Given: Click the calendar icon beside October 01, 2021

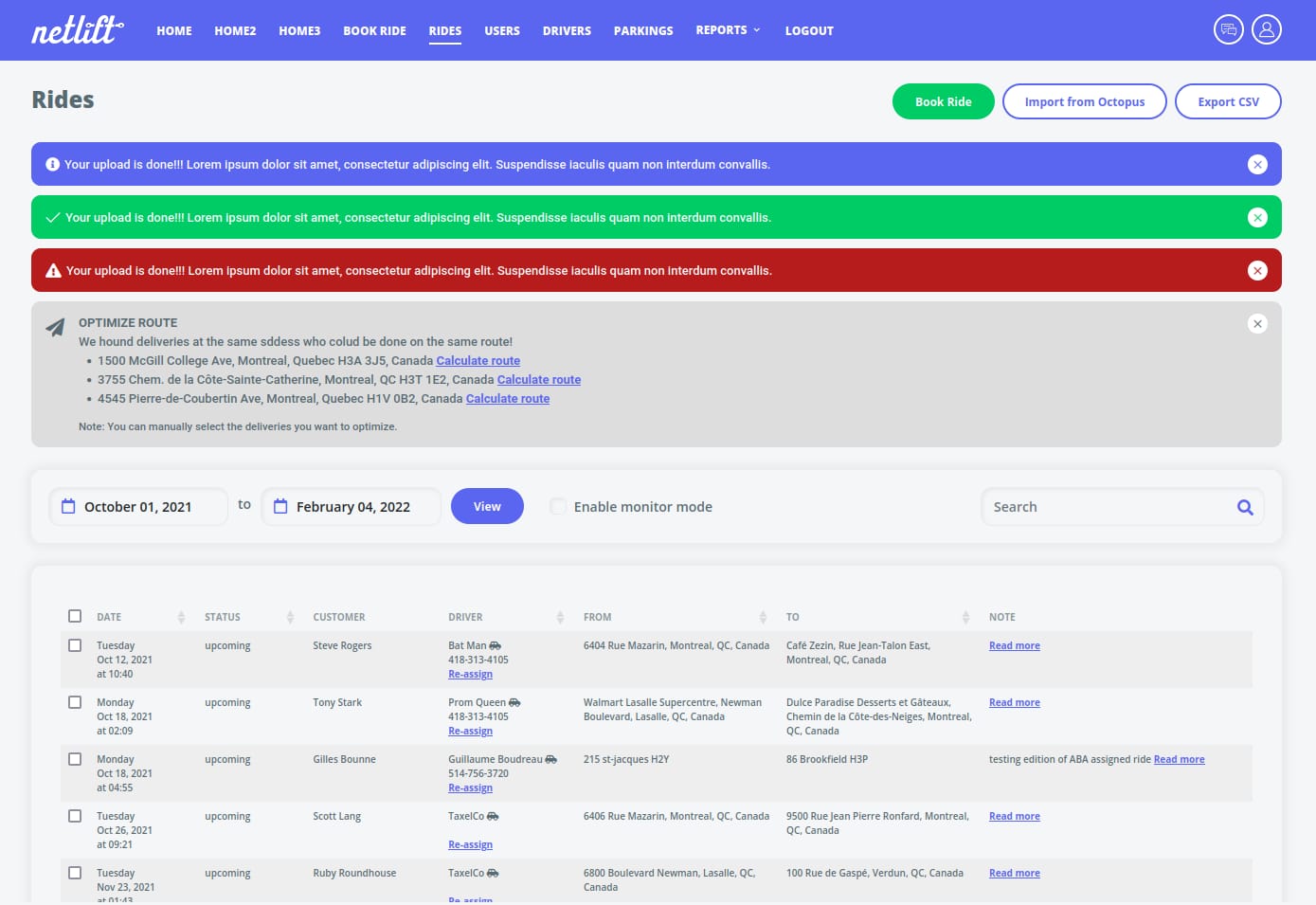Looking at the screenshot, I should pos(68,506).
